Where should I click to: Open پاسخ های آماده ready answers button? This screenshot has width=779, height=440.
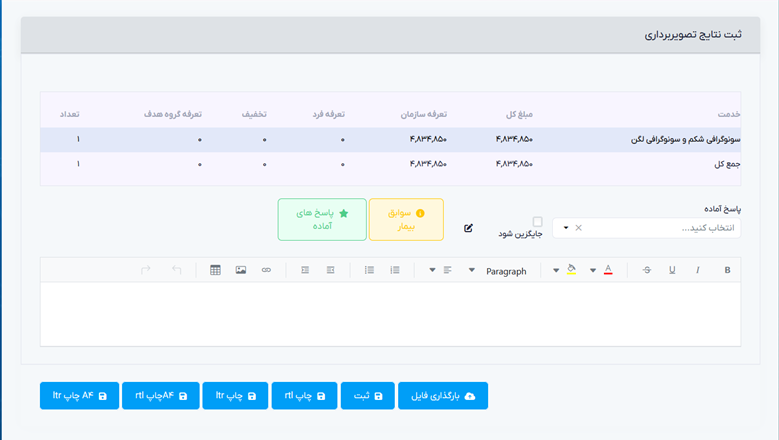point(322,220)
